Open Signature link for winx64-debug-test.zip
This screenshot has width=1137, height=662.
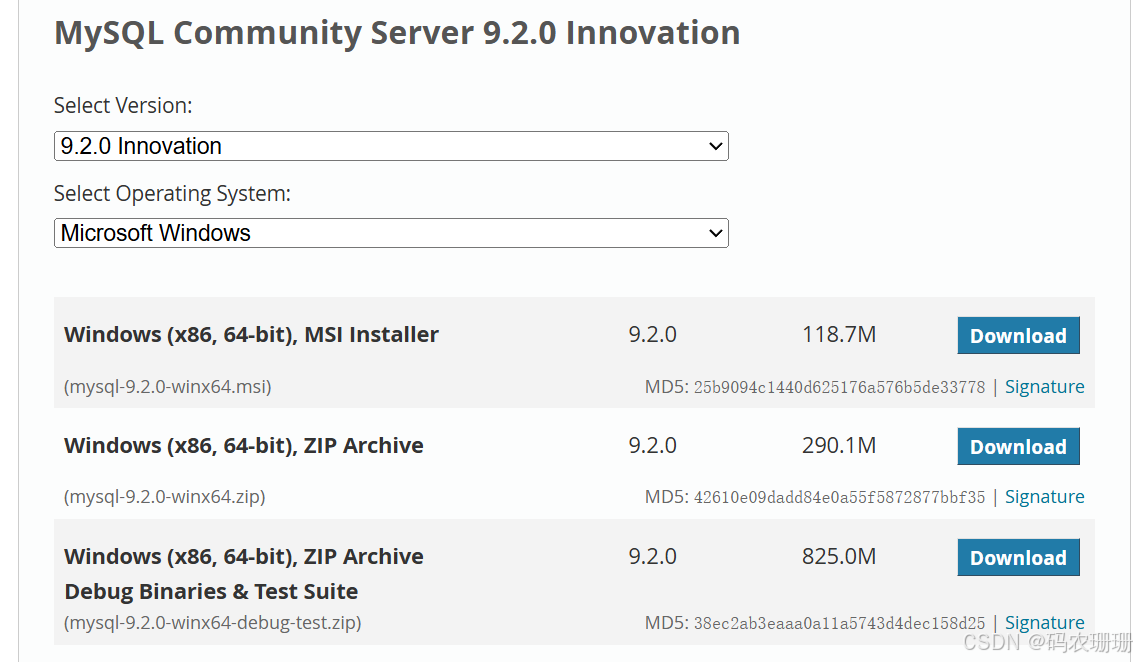tap(1044, 622)
